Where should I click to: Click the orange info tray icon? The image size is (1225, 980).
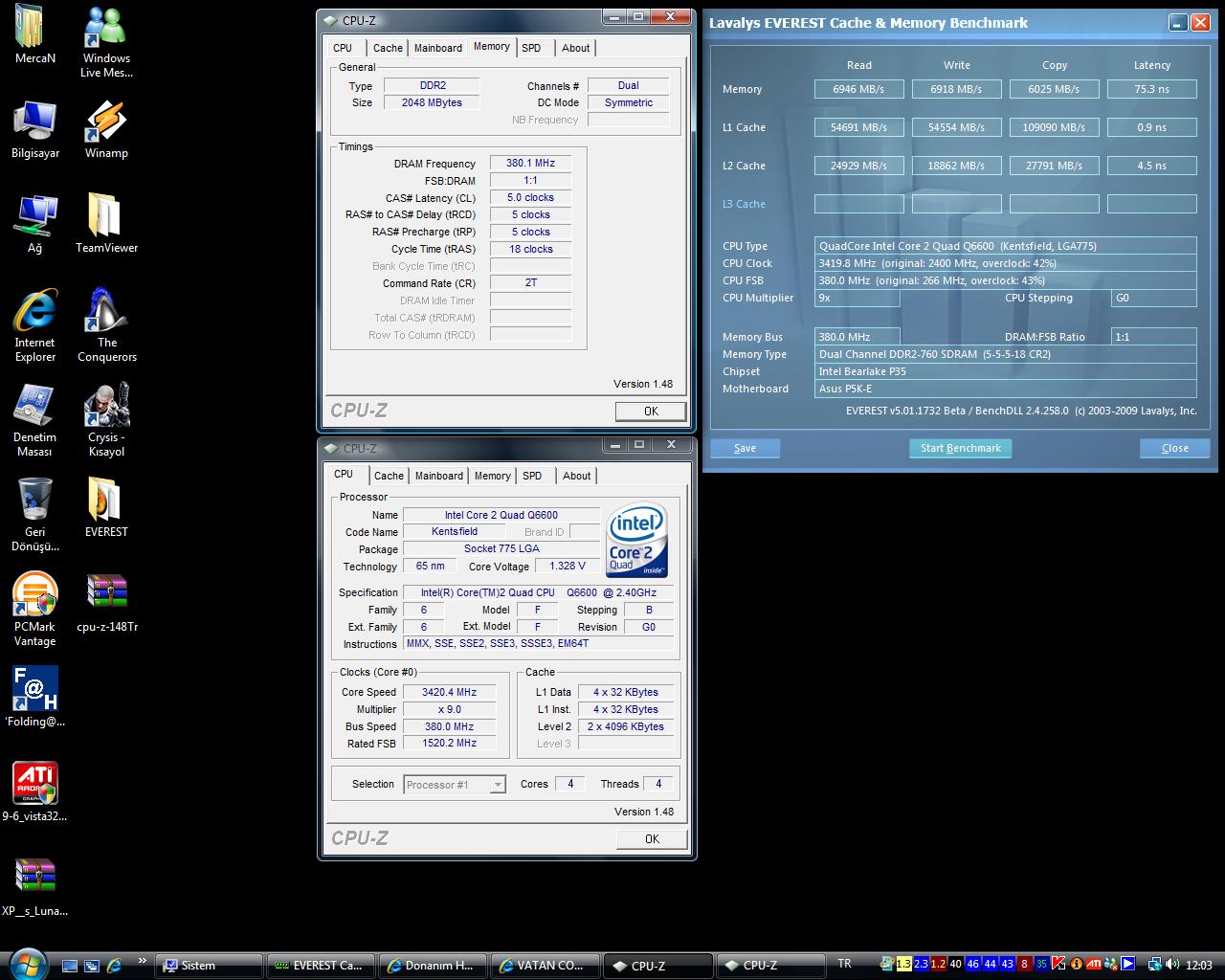1077,964
